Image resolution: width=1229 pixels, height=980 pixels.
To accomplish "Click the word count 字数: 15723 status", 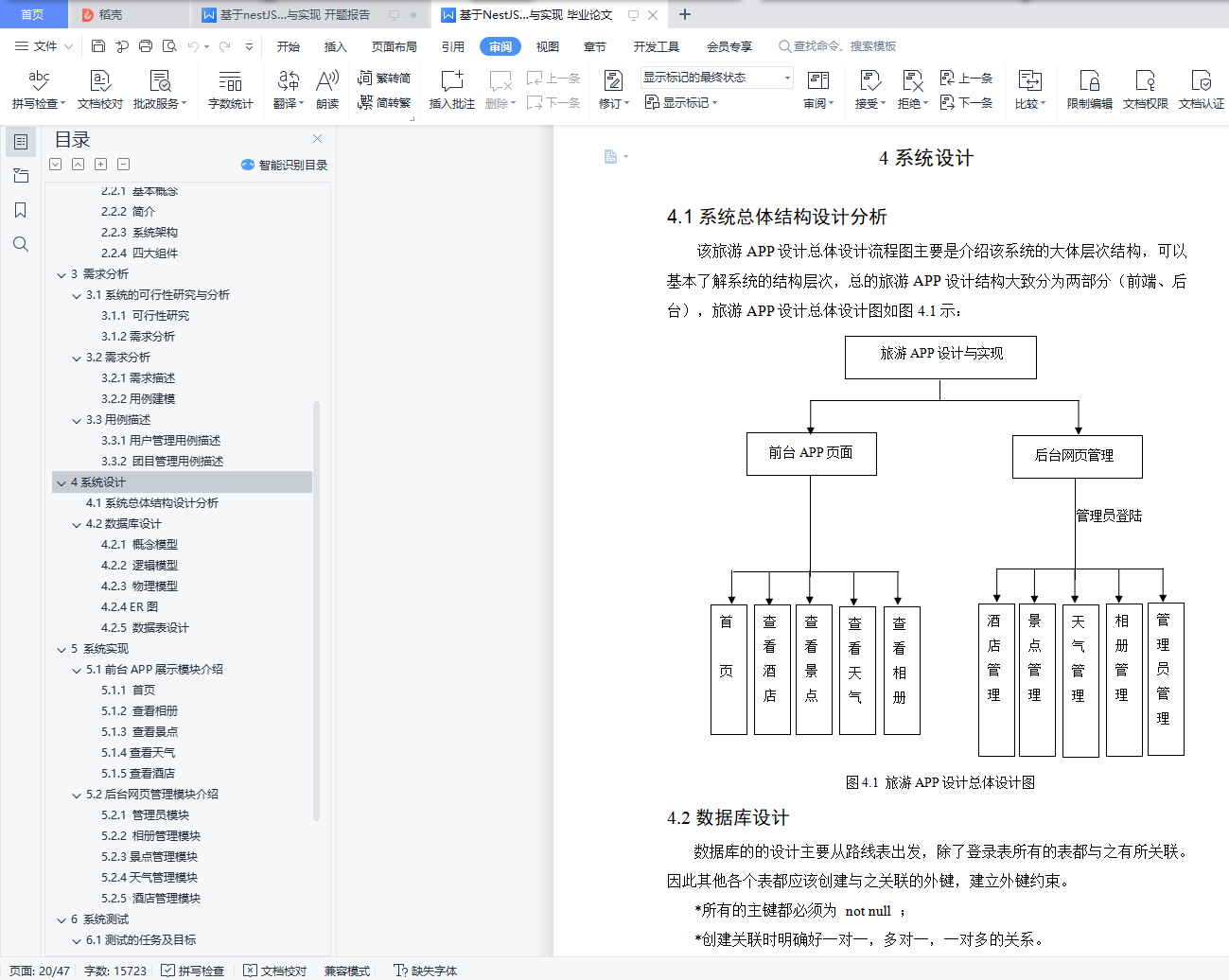I will pos(115,971).
